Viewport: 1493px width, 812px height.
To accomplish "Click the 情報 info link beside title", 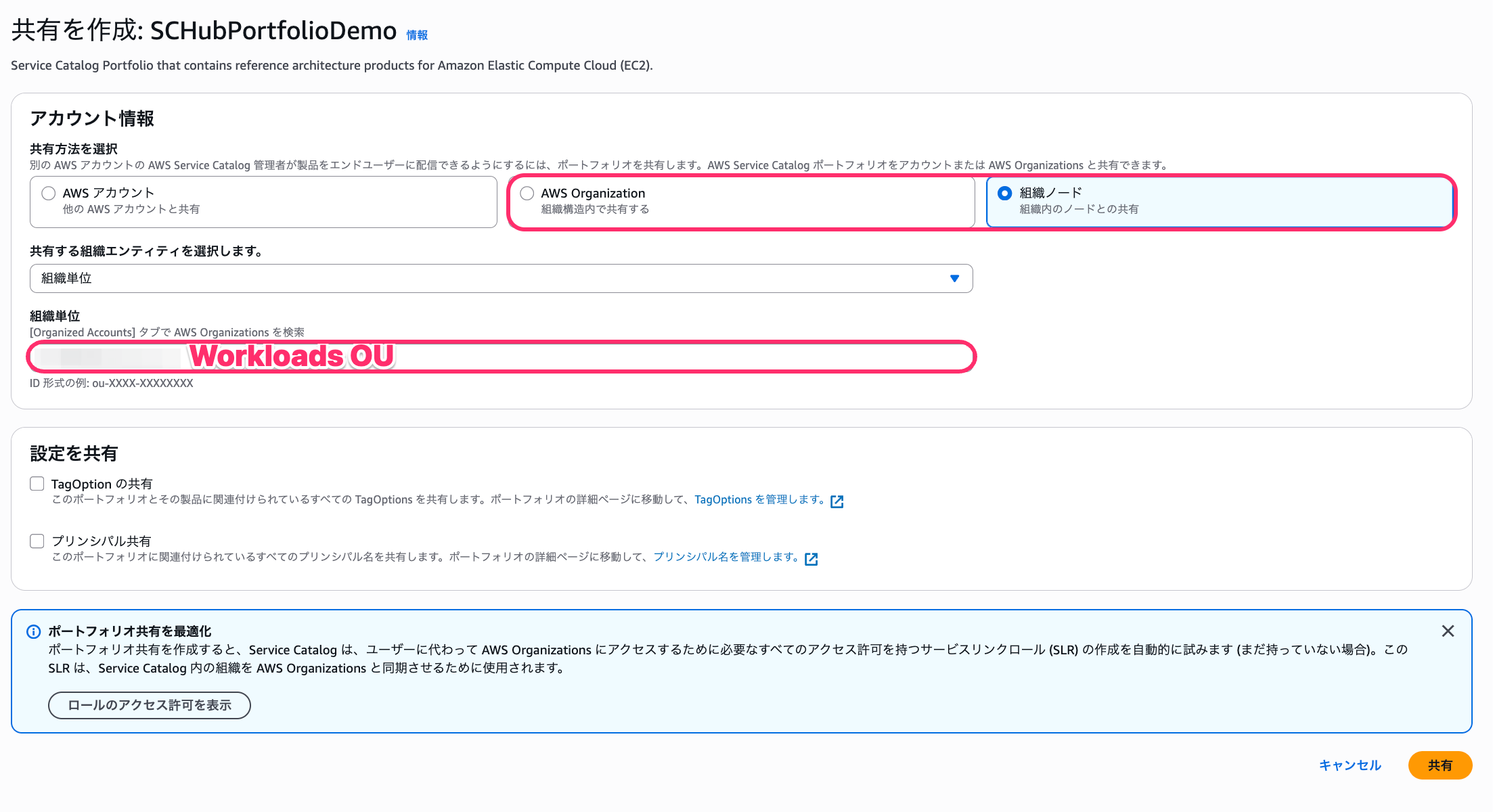I will [416, 35].
